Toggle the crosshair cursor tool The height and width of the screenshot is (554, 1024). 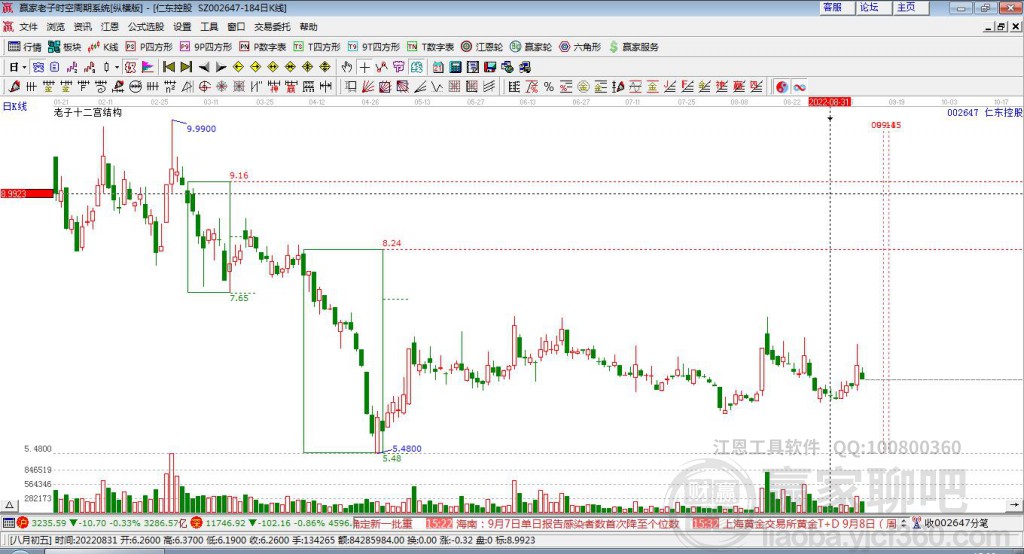[x=364, y=67]
